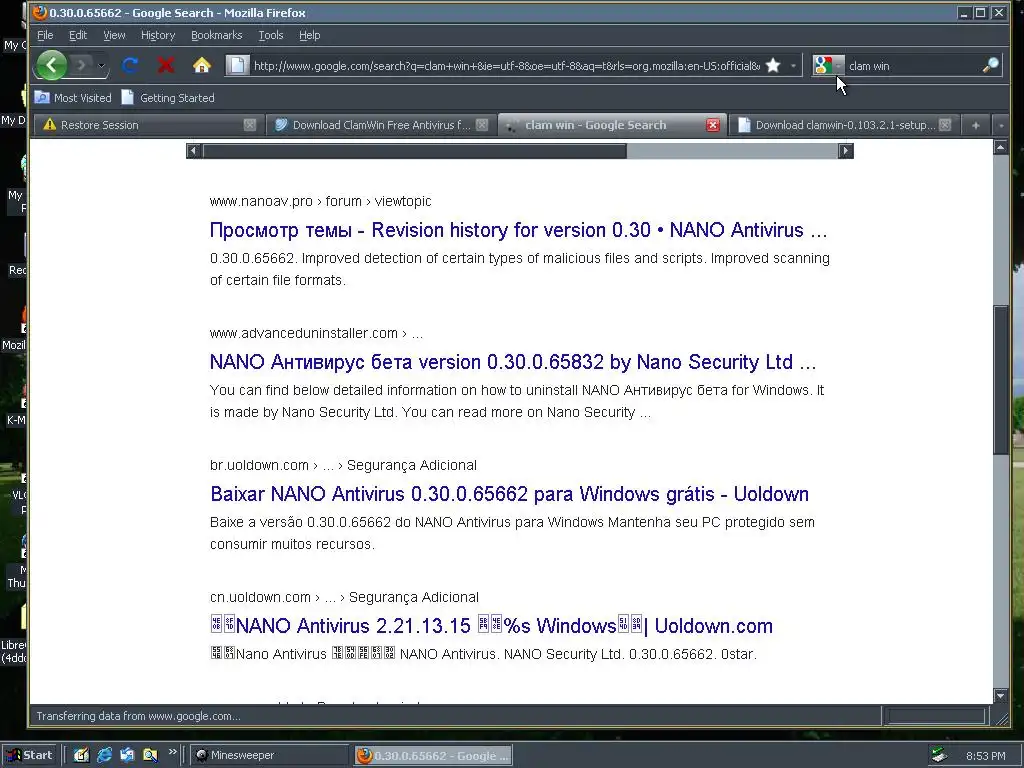Click the magnifier search button in search box
This screenshot has height=768, width=1024.
click(x=991, y=65)
